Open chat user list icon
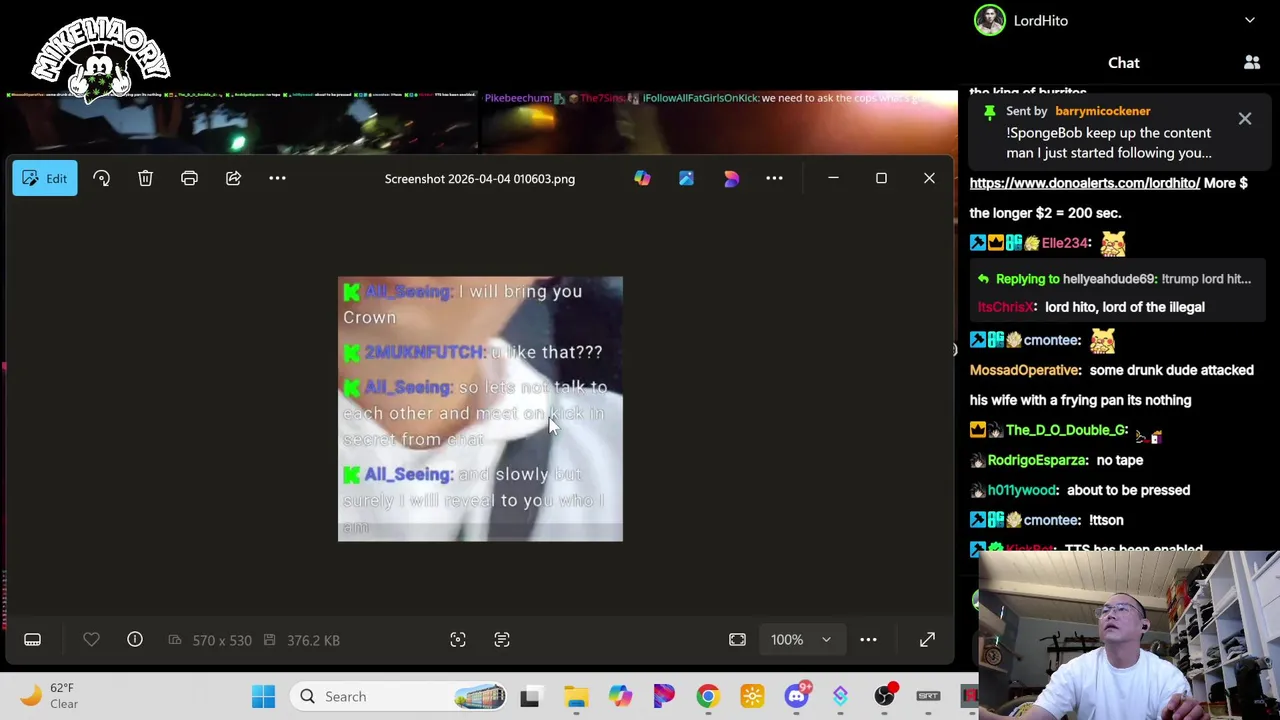The width and height of the screenshot is (1280, 720). click(x=1252, y=63)
